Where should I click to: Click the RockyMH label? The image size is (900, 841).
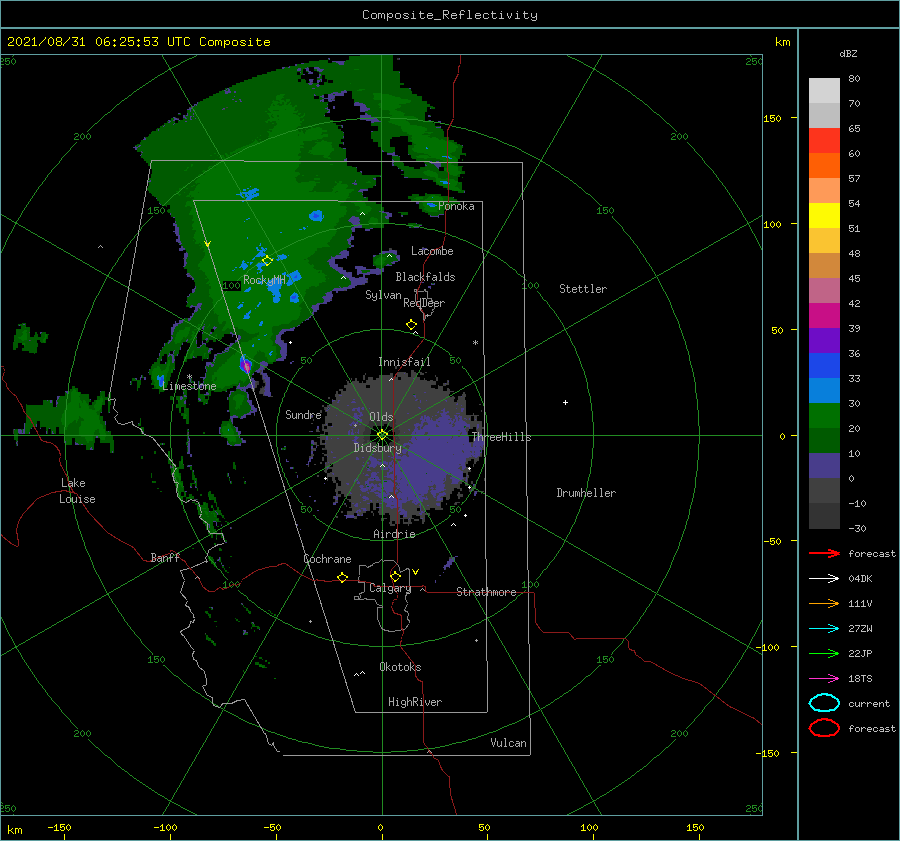(x=264, y=280)
